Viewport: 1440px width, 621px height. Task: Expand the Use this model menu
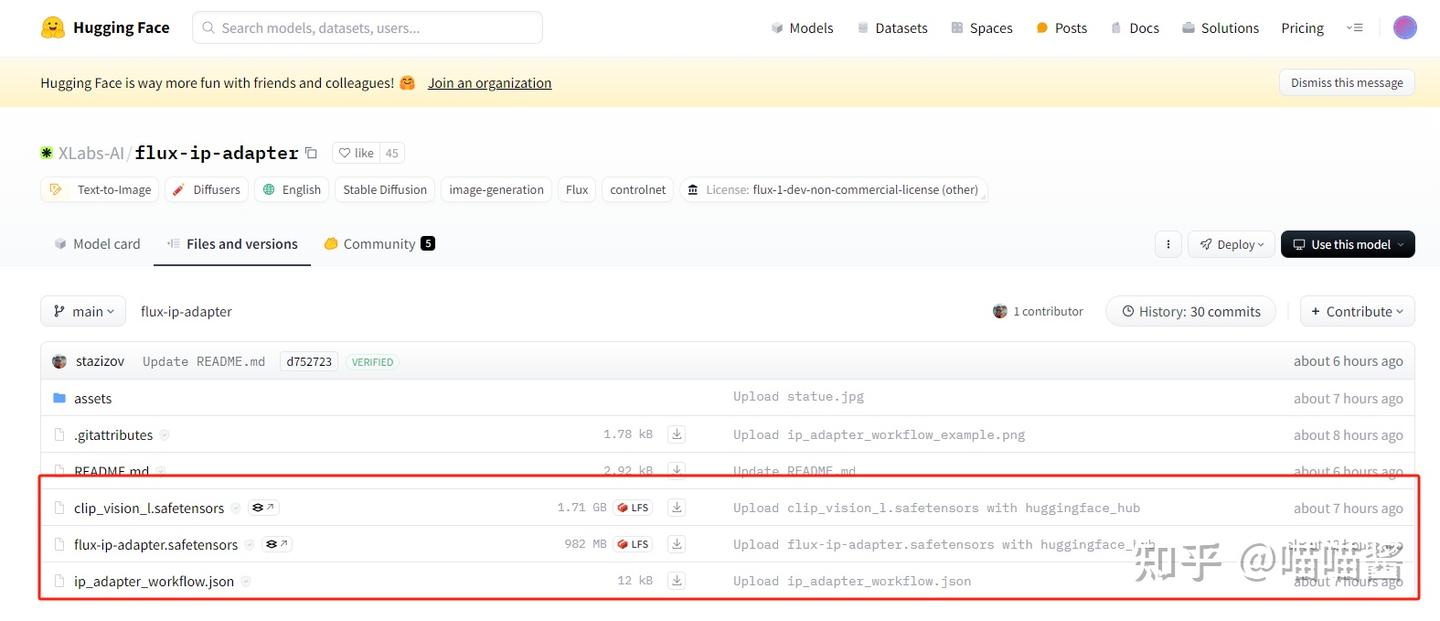point(1347,244)
